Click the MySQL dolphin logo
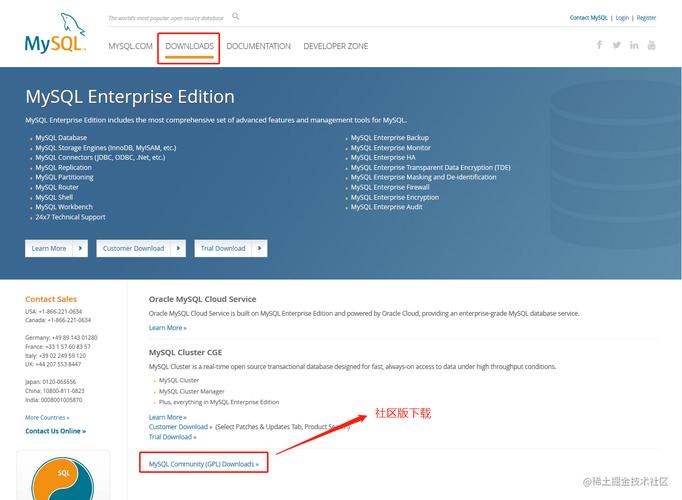 [55, 33]
